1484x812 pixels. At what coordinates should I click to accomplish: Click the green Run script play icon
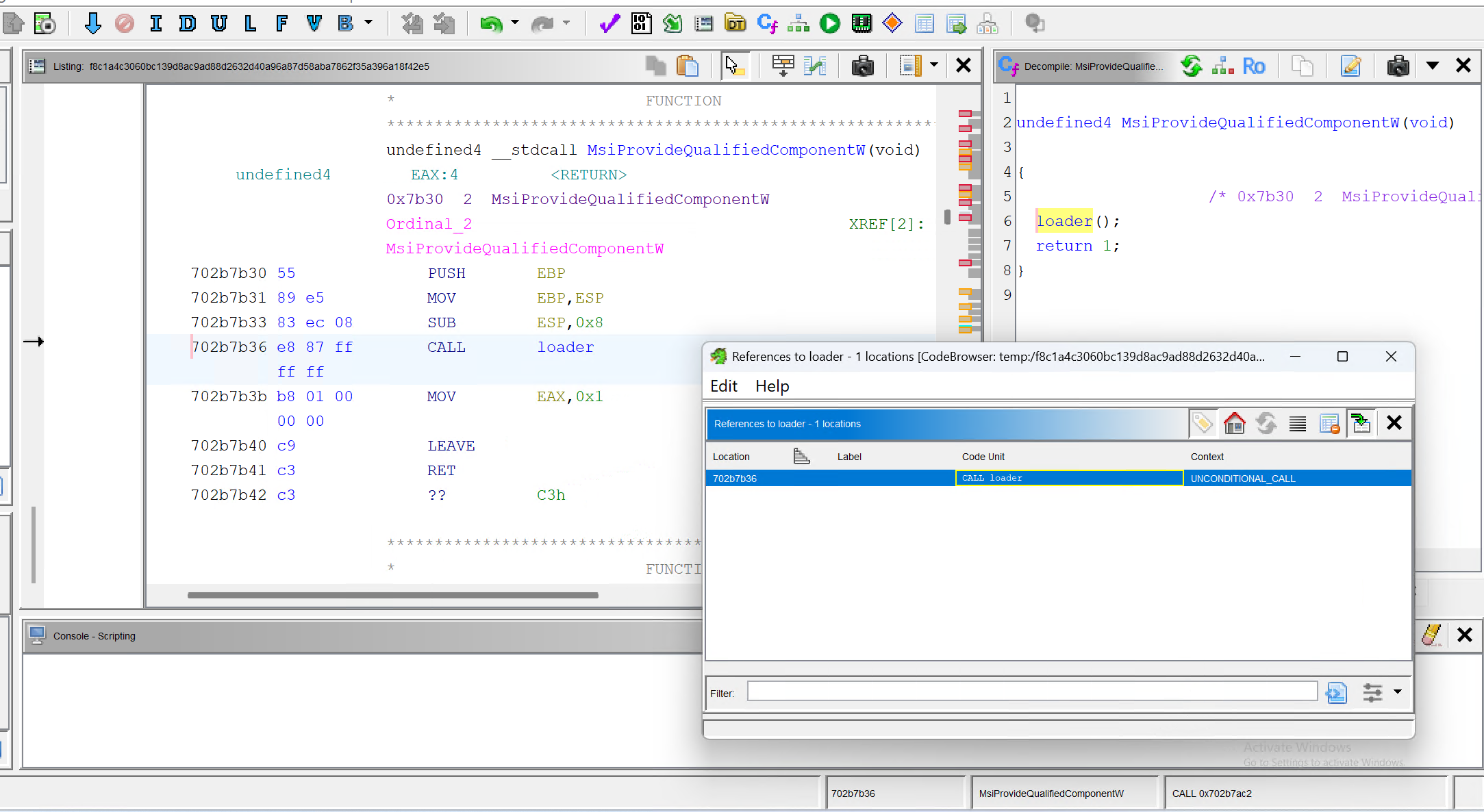(x=829, y=24)
